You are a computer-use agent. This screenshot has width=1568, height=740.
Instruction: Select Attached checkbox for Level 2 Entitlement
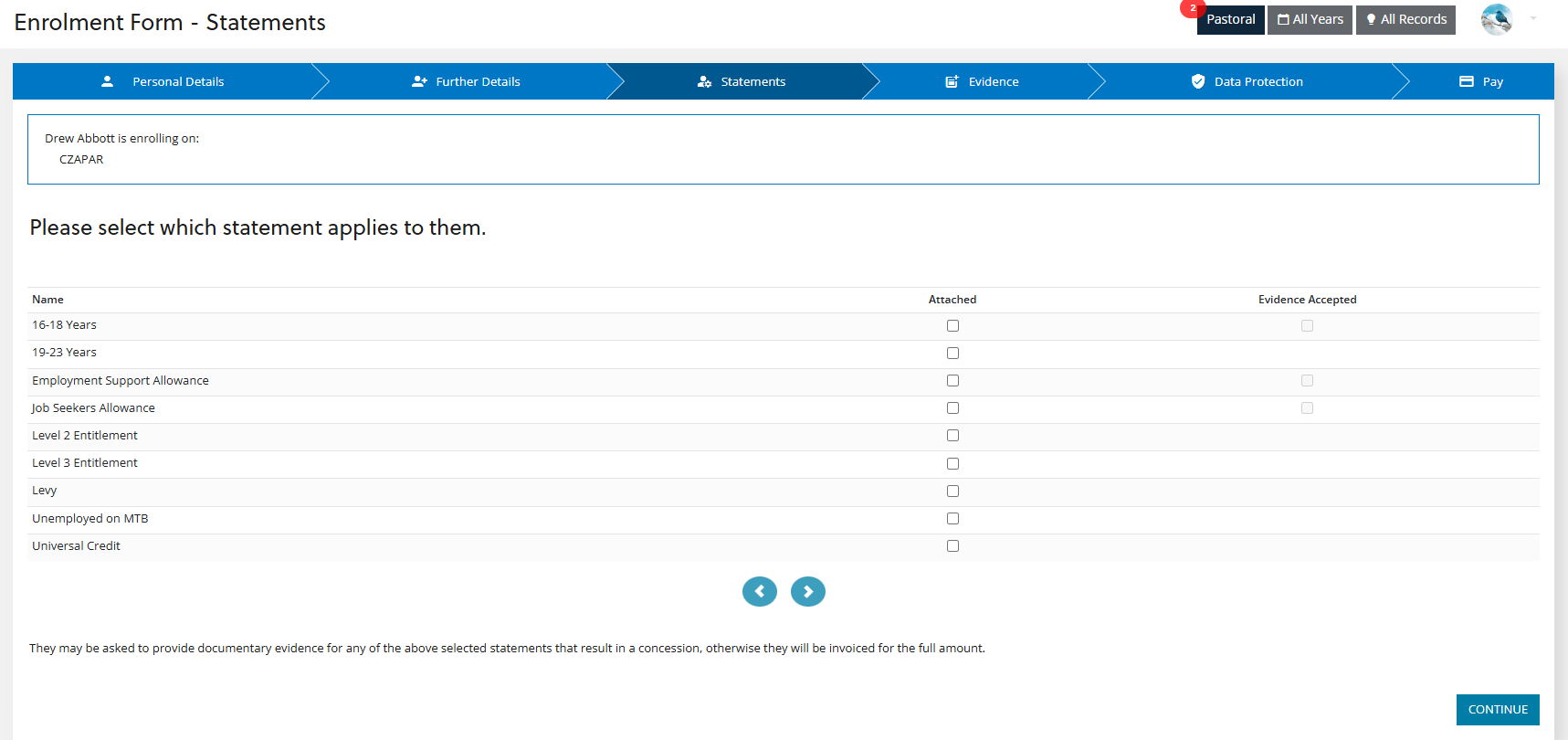[x=952, y=436]
